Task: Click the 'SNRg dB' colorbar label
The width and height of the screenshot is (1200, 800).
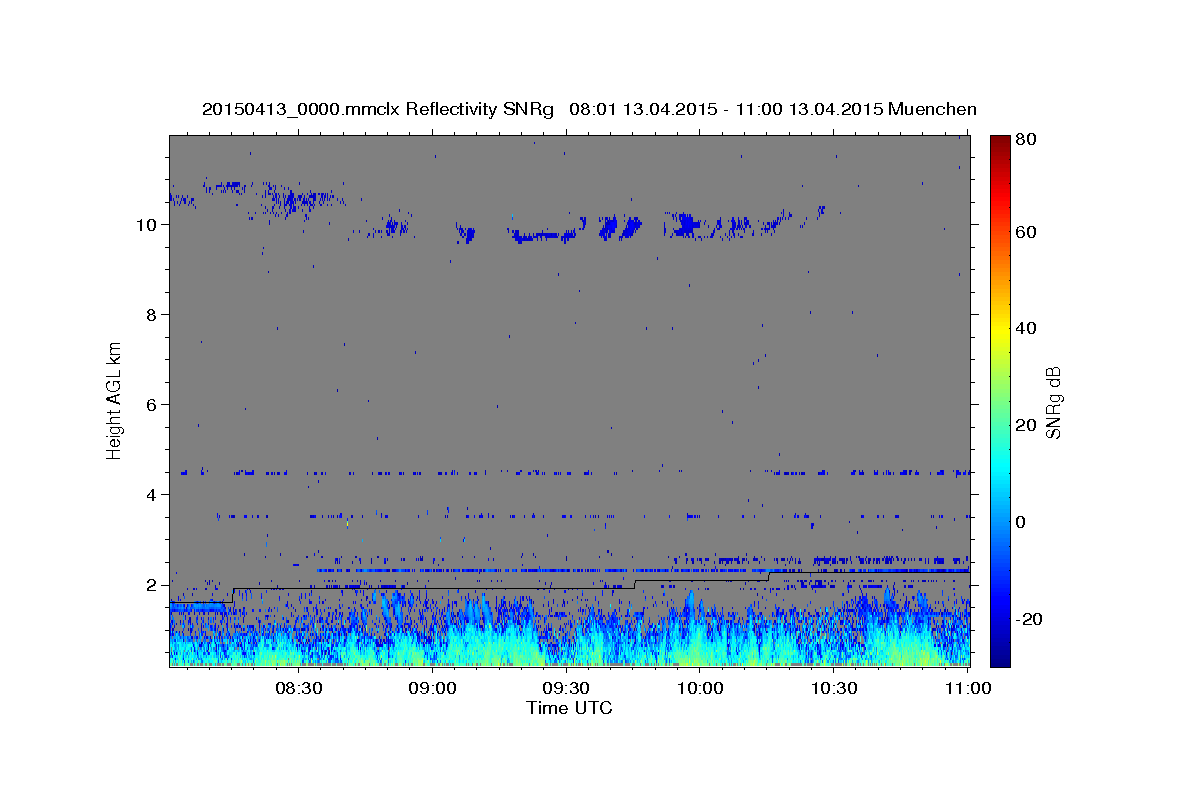Action: [1053, 402]
